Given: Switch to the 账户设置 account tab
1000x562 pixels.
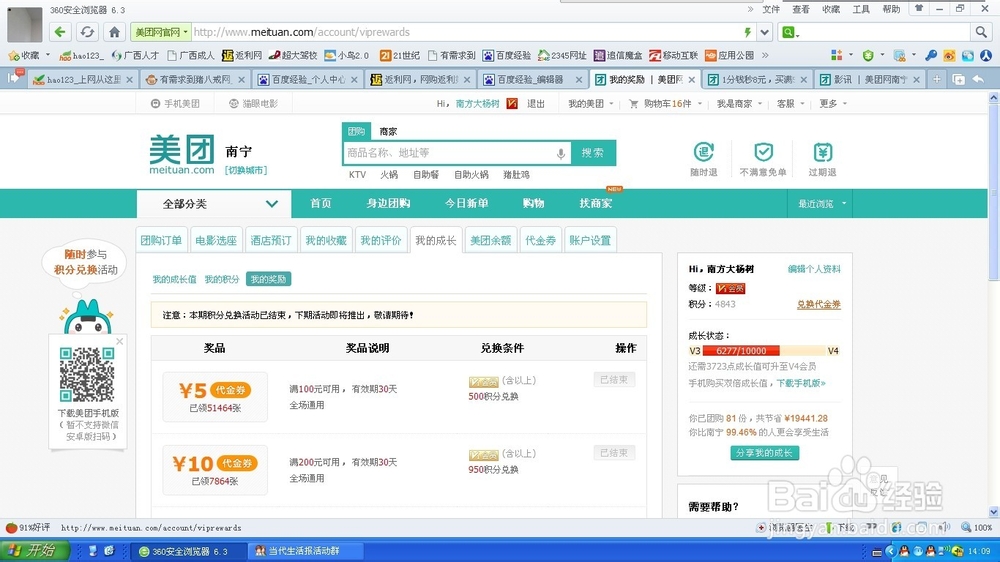Looking at the screenshot, I should (x=590, y=240).
